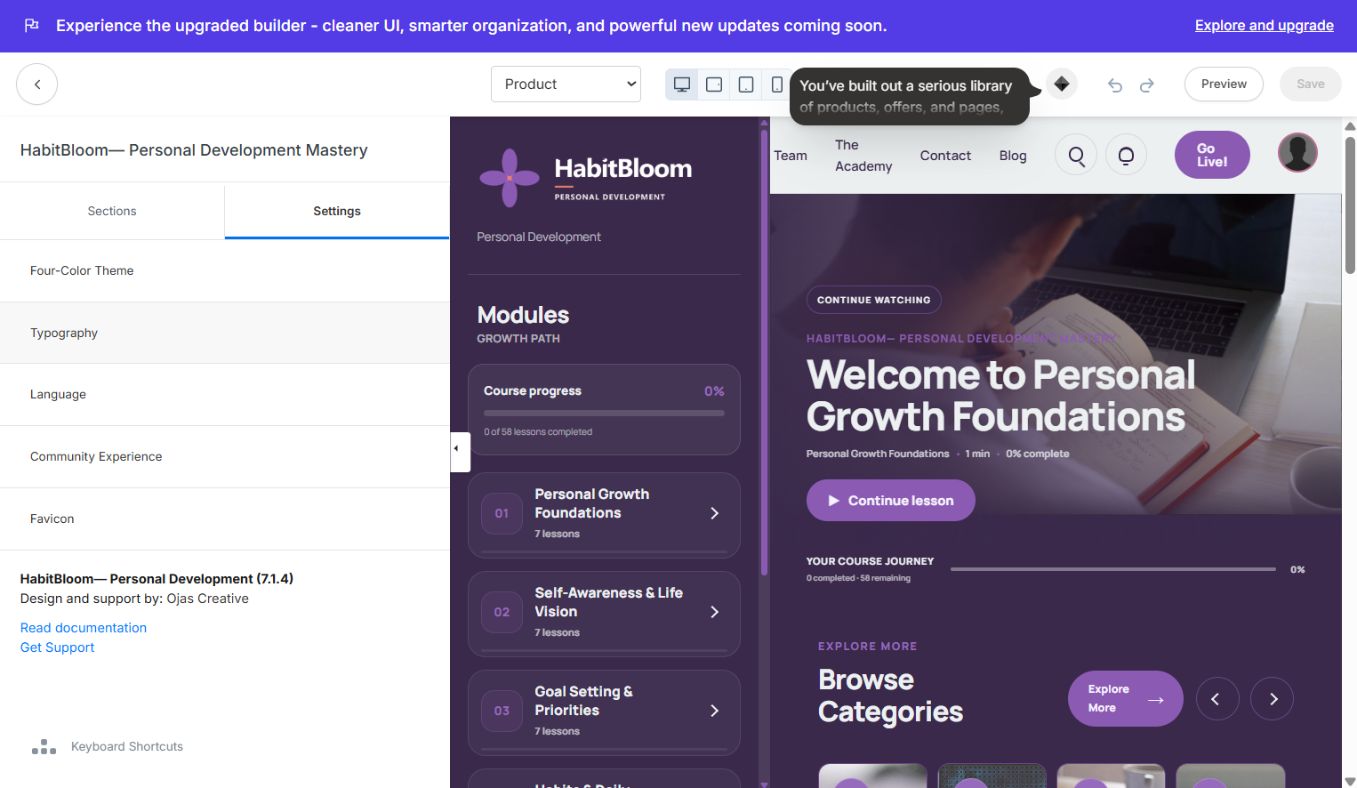Click Your Course Journey progress bar
Viewport: 1357px width, 788px height.
click(x=1113, y=569)
